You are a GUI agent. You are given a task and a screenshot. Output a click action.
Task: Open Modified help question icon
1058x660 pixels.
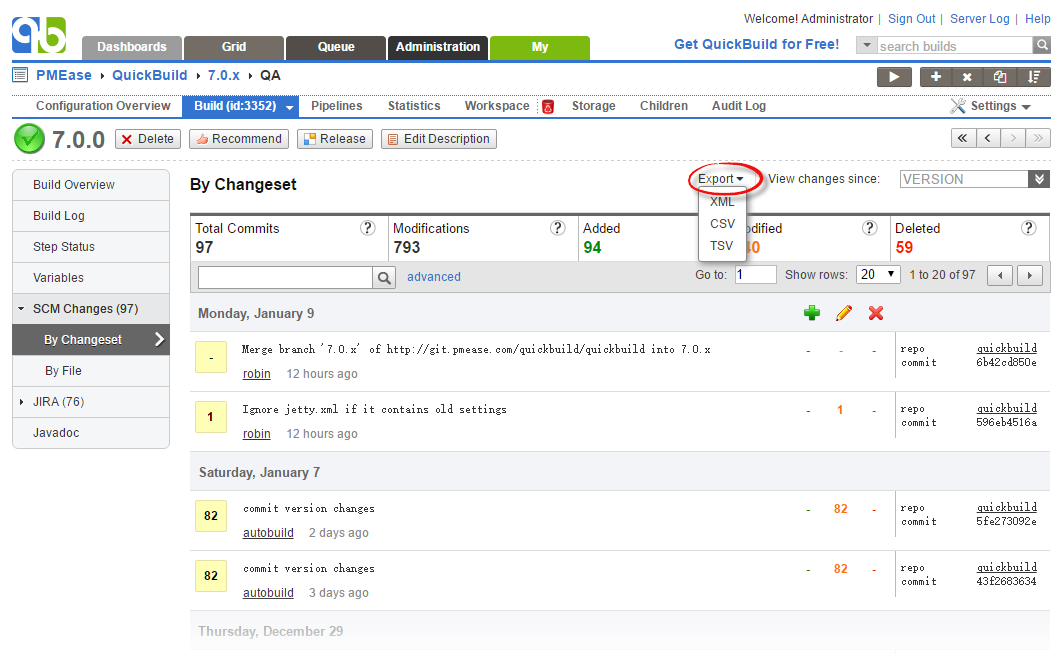click(870, 228)
